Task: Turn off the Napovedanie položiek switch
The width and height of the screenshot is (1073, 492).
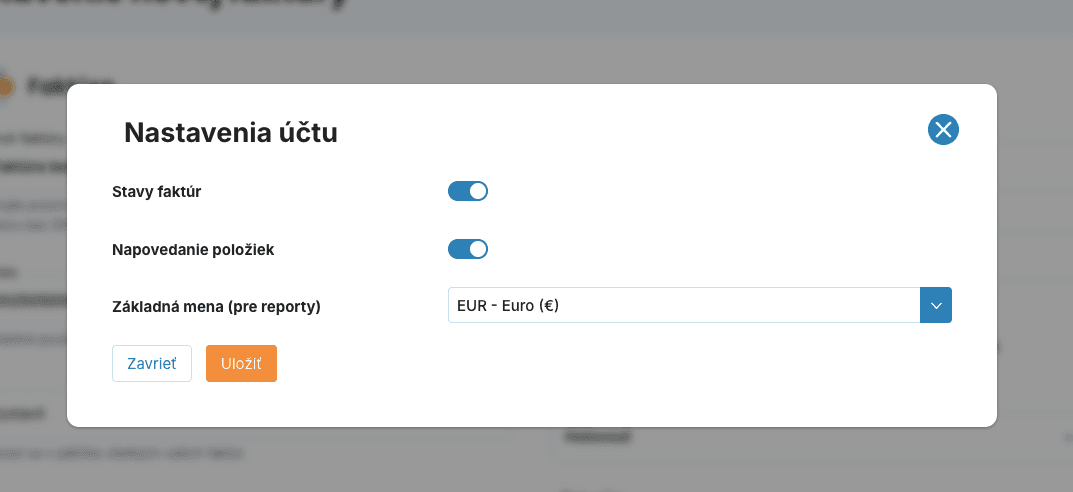Action: click(467, 249)
